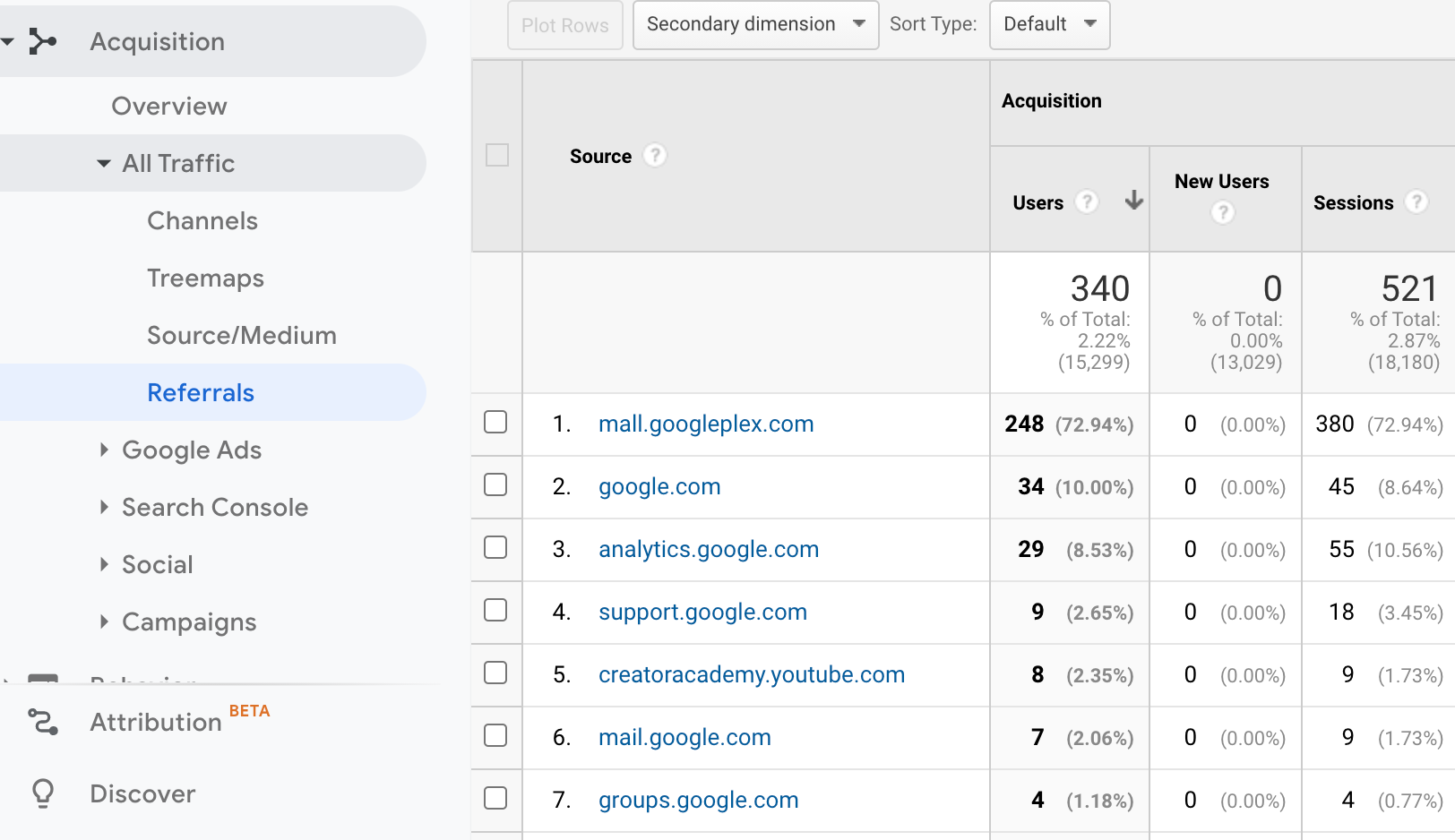The width and height of the screenshot is (1455, 840).
Task: Click the Discover lightbulb icon
Action: (43, 793)
